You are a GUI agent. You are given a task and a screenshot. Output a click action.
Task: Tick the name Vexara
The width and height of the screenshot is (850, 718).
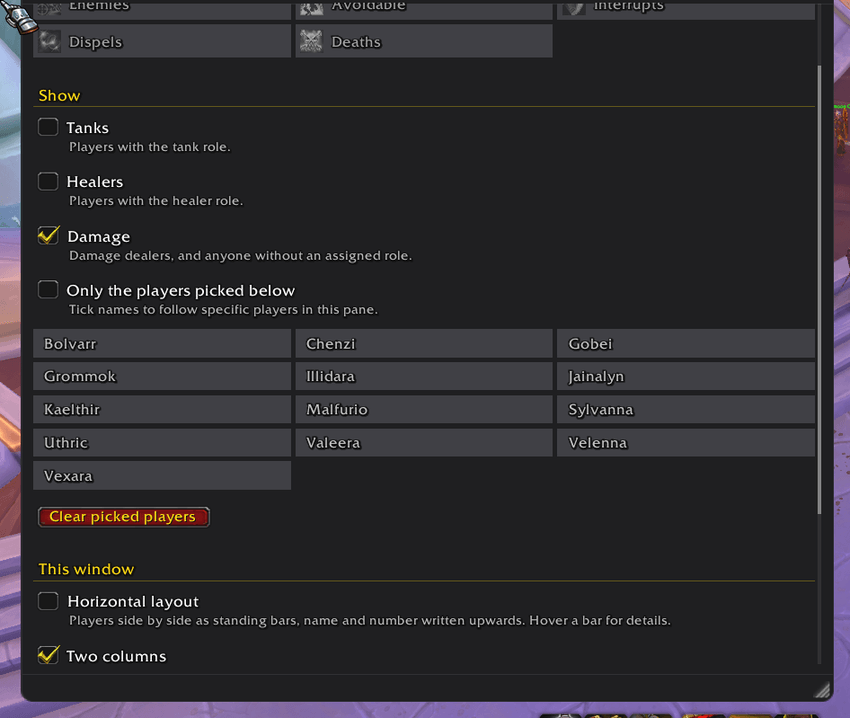pos(162,476)
